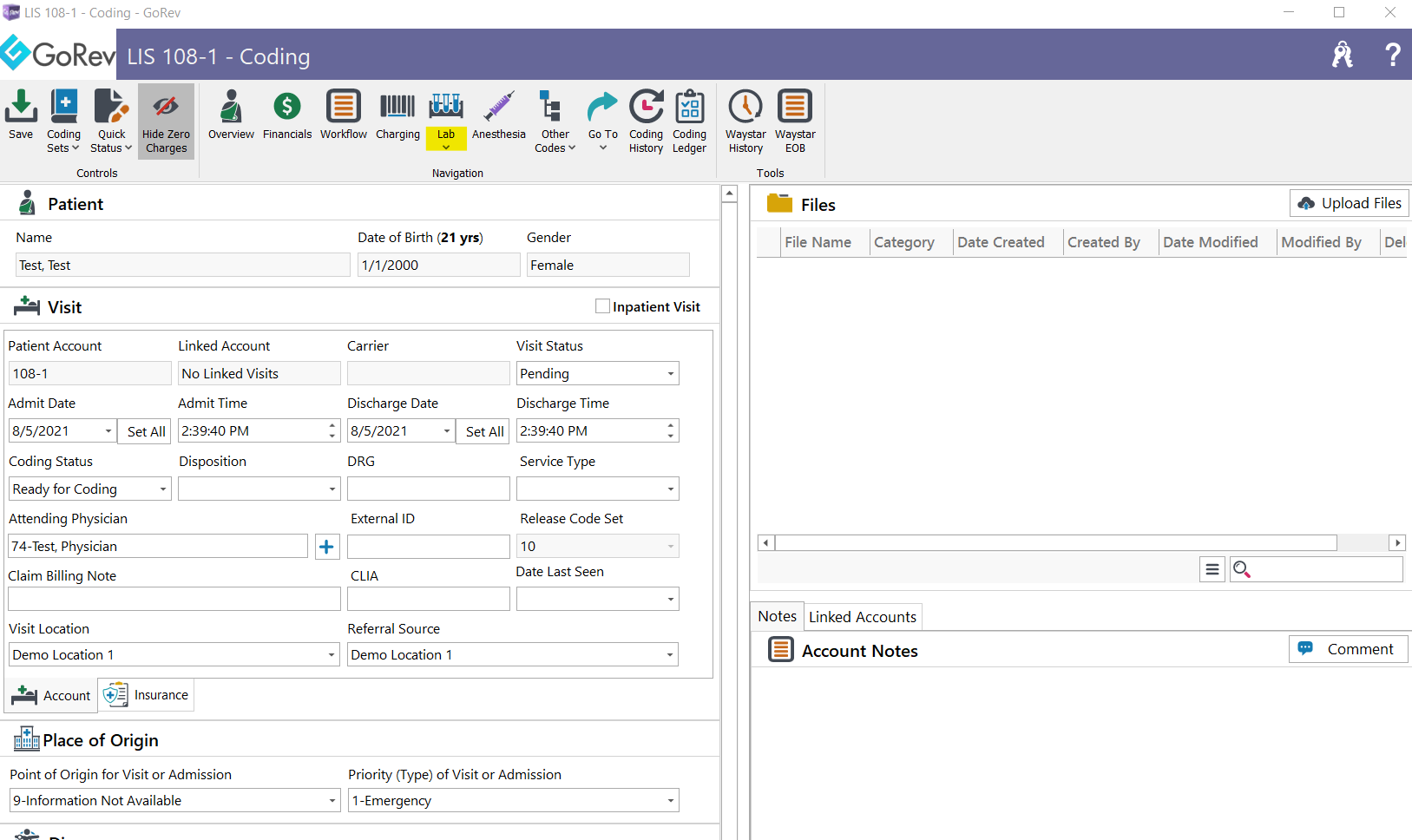Select the Linked Accounts tab
1412x840 pixels.
tap(863, 617)
